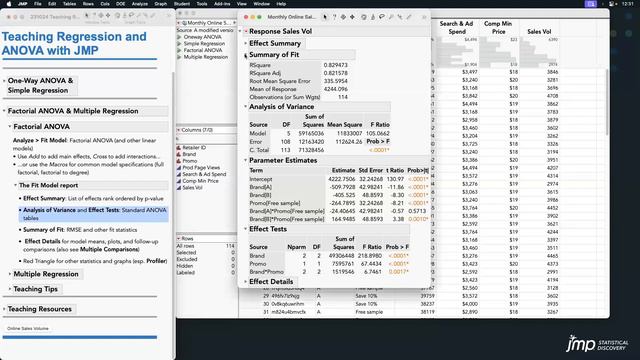Select the lasso tool in report toolbar
640x360 pixels.
point(382,17)
